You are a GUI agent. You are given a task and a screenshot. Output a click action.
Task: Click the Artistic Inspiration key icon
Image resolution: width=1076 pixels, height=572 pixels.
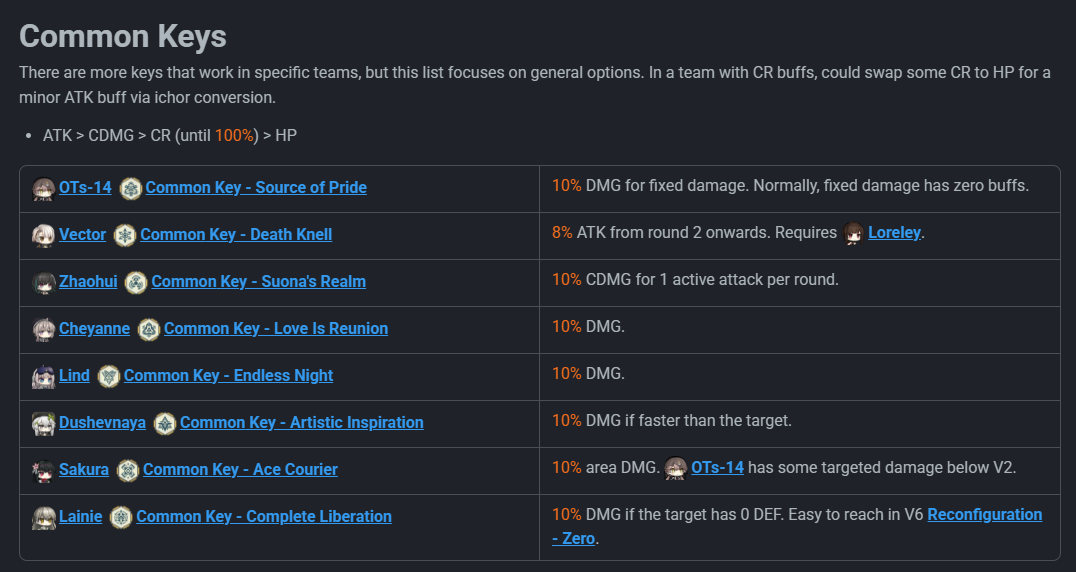[x=165, y=423]
